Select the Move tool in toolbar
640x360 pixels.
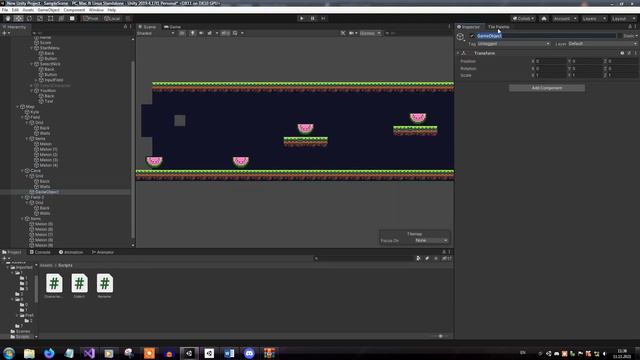[18, 18]
